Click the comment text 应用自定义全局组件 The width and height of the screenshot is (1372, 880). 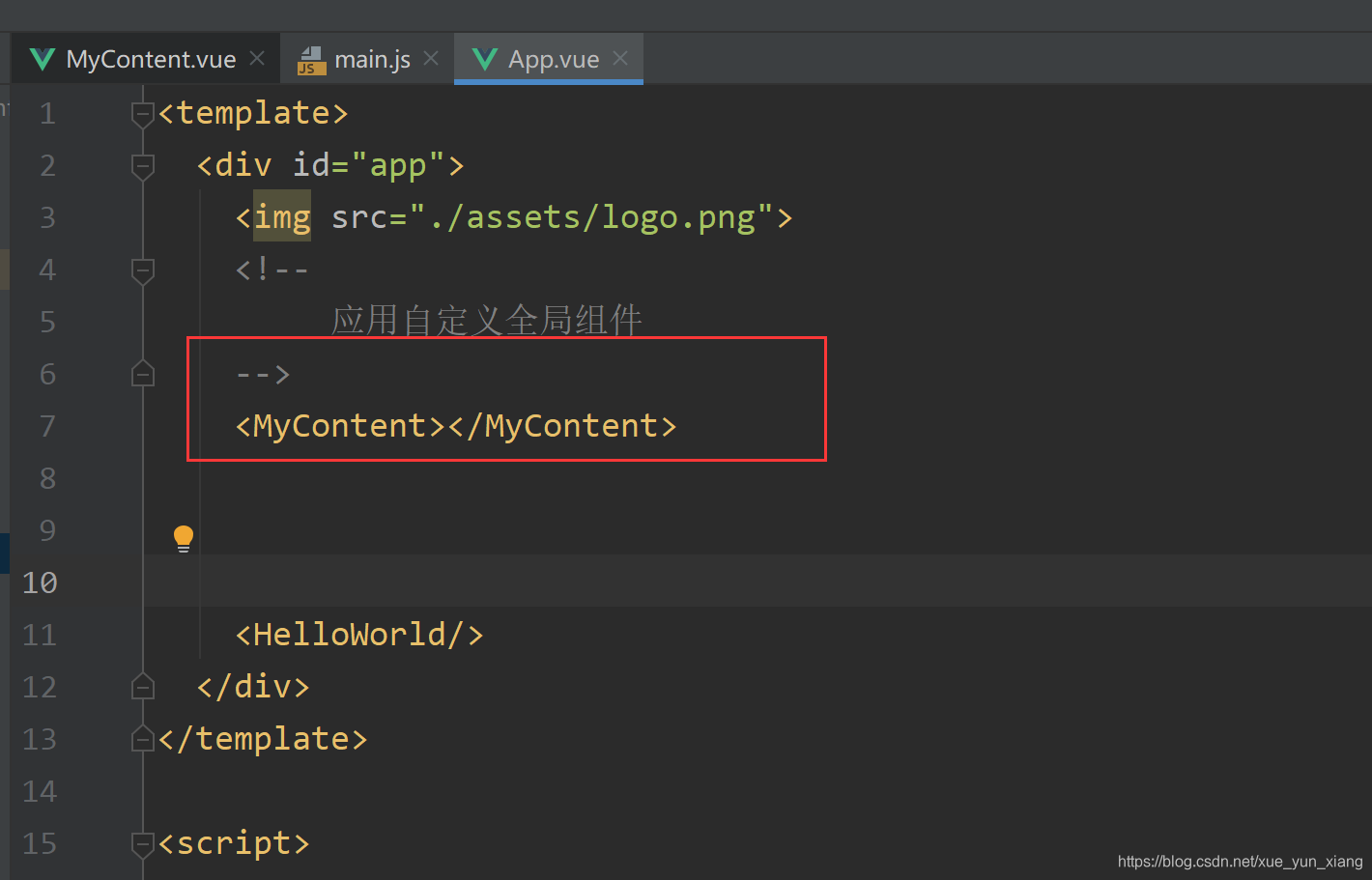pyautogui.click(x=487, y=321)
